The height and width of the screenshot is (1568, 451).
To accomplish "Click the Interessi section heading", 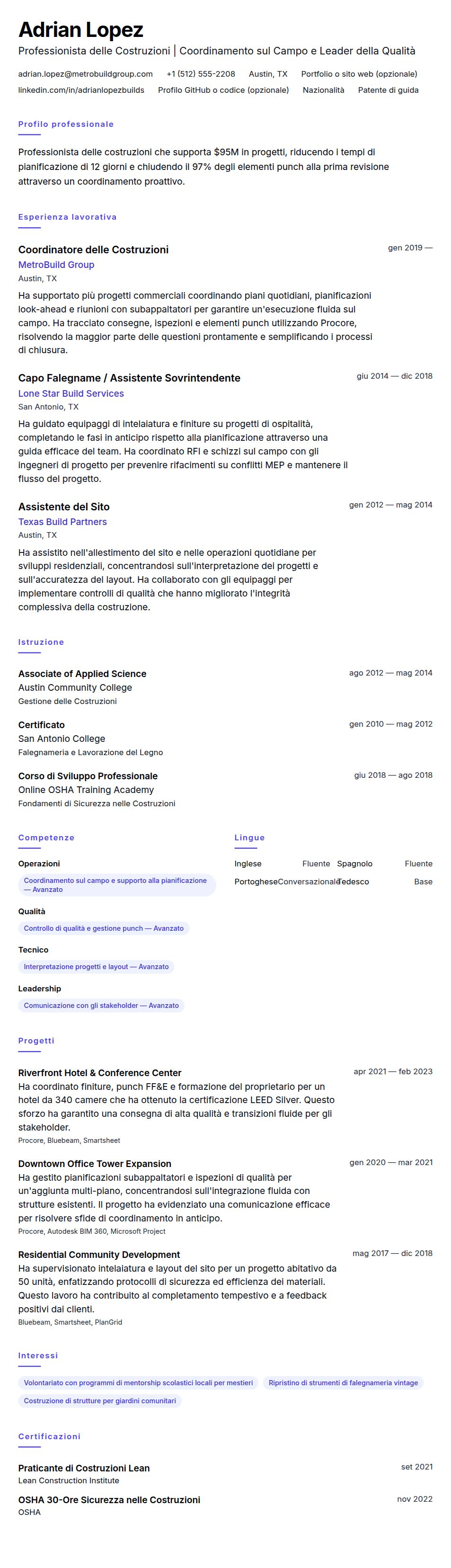I will pyautogui.click(x=38, y=1355).
